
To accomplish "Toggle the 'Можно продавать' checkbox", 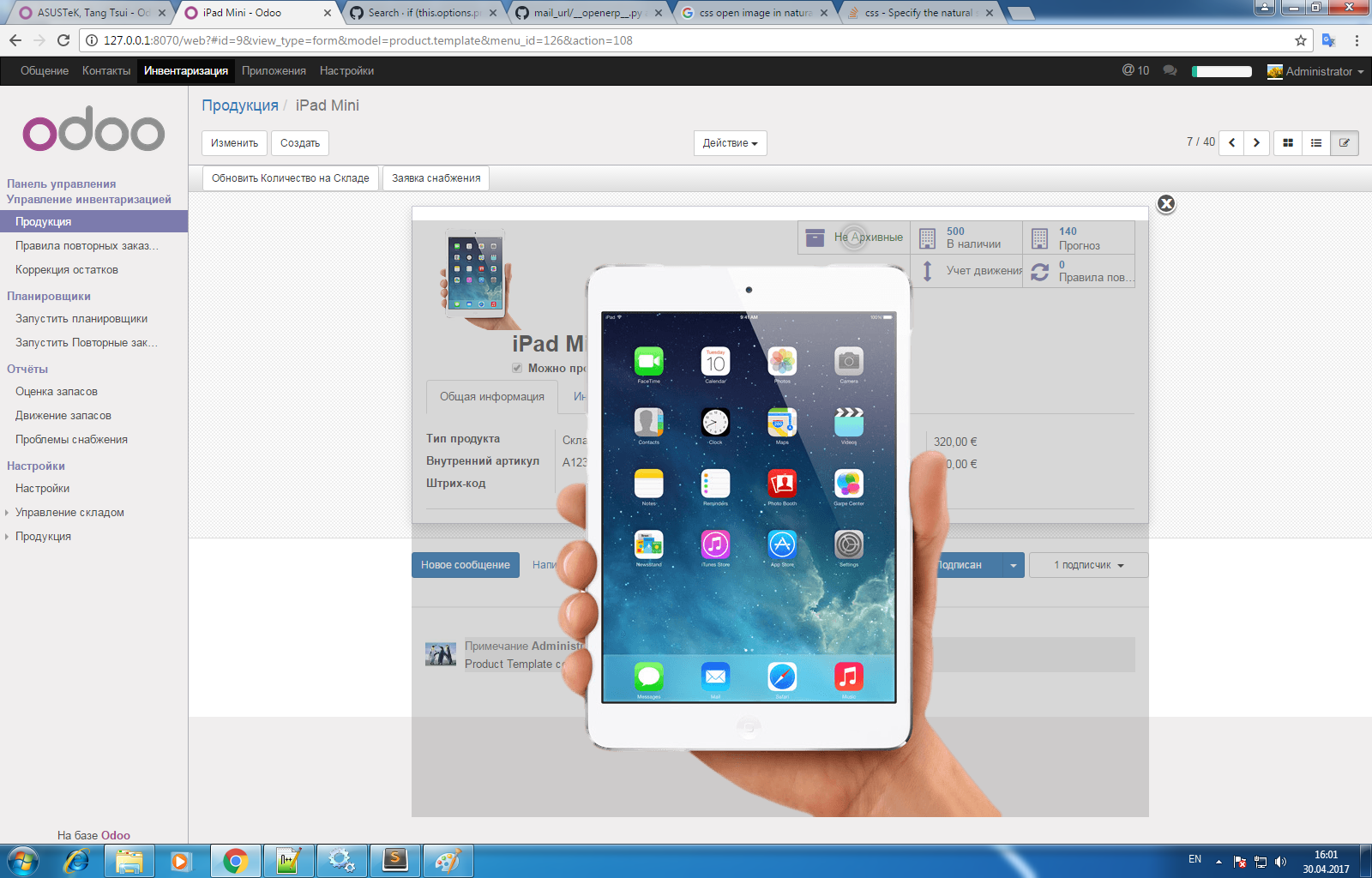I will click(517, 368).
